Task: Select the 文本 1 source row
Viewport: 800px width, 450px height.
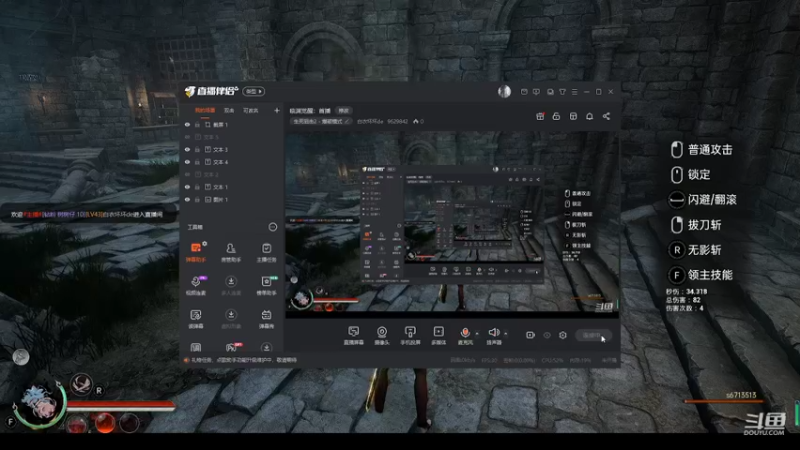Action: pyautogui.click(x=232, y=187)
